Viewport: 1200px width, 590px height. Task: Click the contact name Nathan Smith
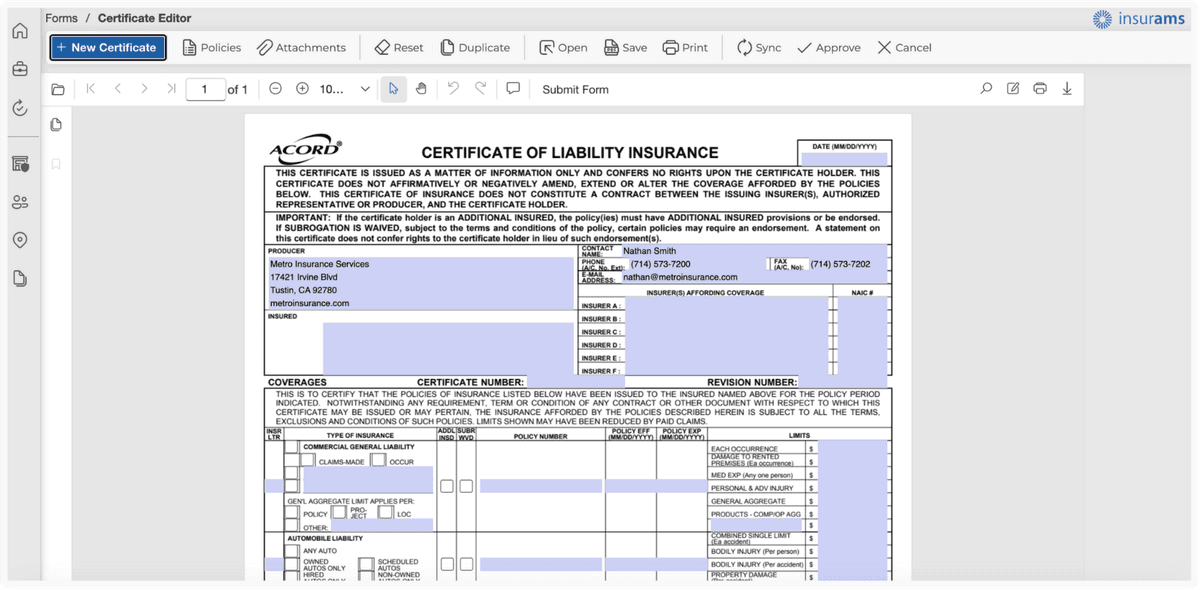(649, 251)
